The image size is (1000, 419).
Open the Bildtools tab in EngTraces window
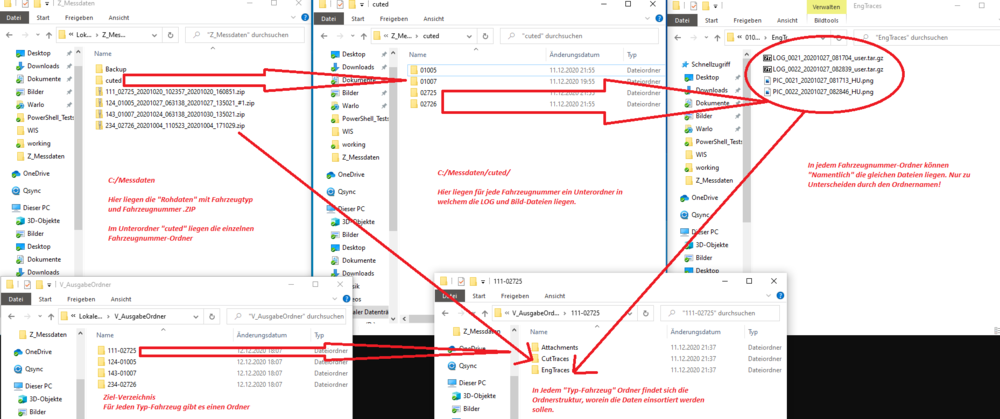pos(826,17)
